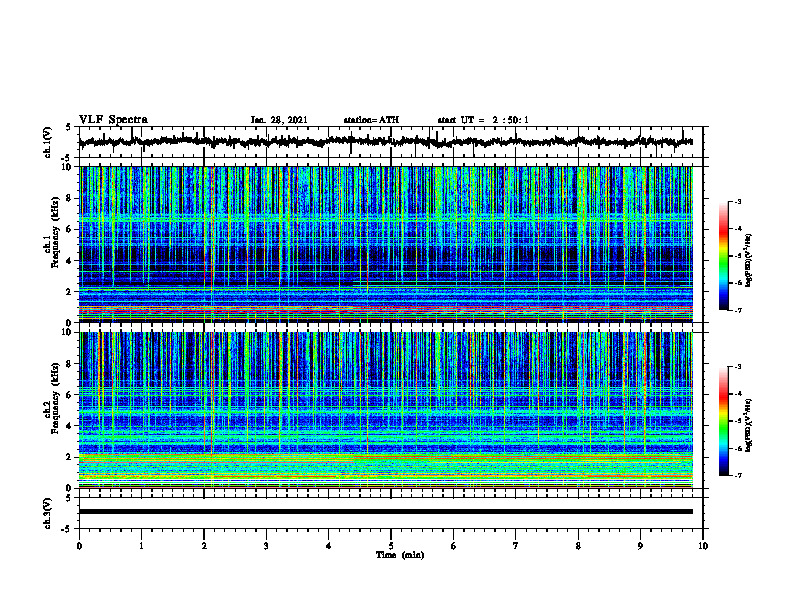Click the ch.1 waveform trace in top panel
This screenshot has height=612, width=792.
pyautogui.click(x=385, y=142)
